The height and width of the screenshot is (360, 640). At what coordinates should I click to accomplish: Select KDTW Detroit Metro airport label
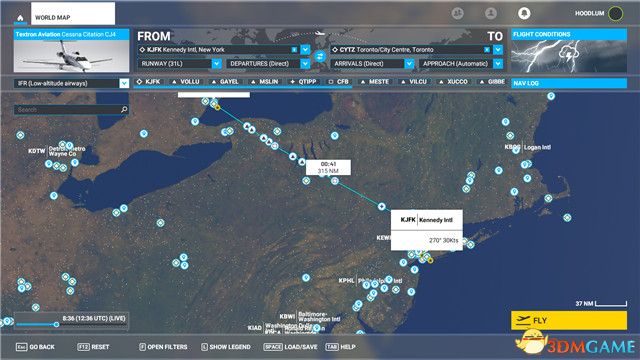(57, 151)
